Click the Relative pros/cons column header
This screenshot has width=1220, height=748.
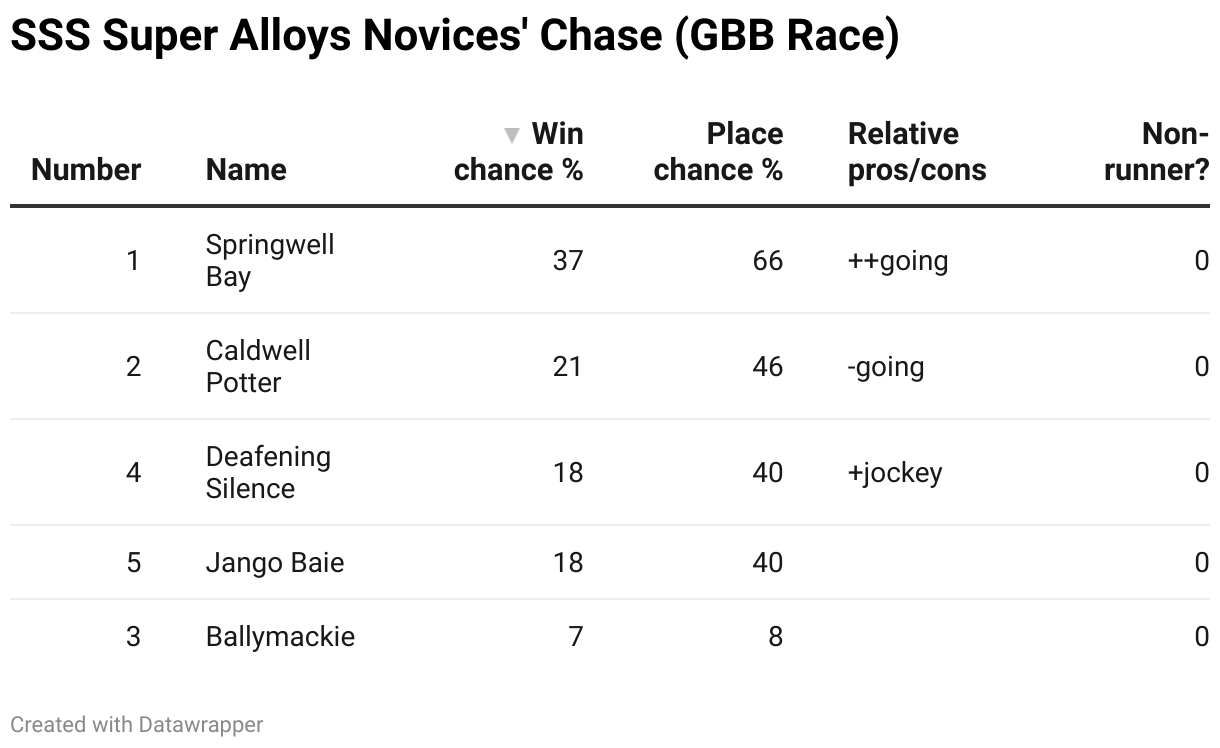pyautogui.click(x=917, y=152)
